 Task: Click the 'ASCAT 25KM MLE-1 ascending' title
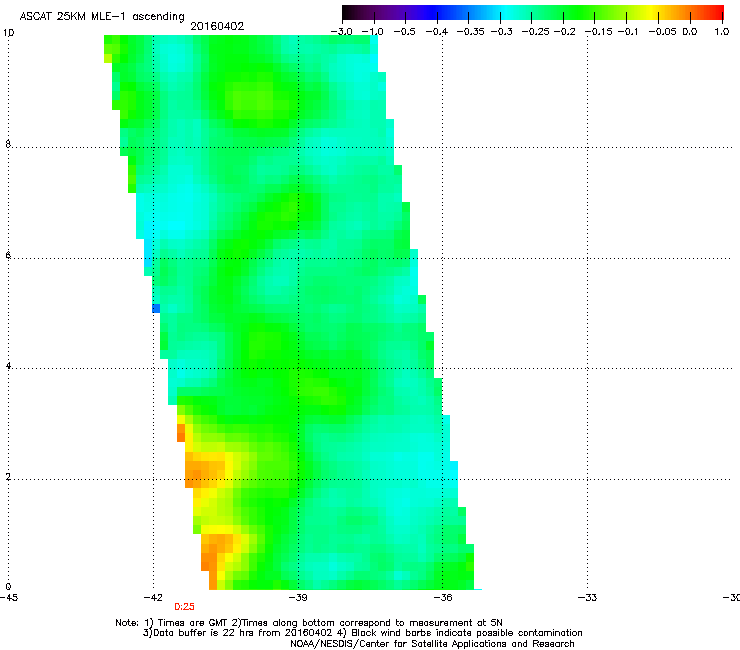coord(102,17)
